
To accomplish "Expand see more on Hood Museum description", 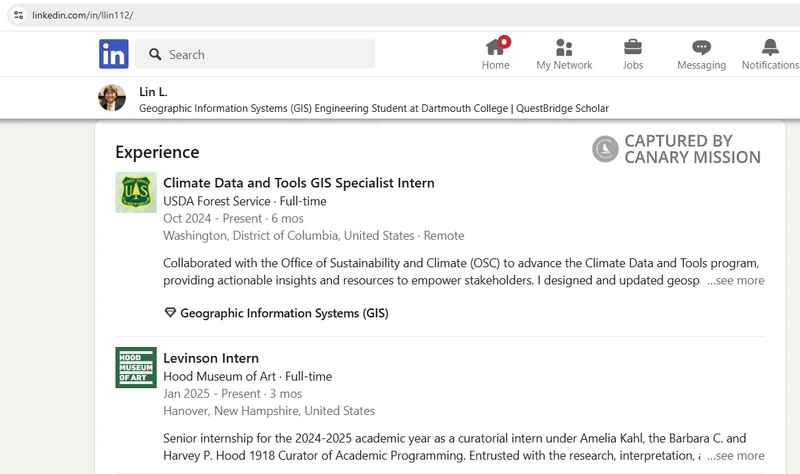I will pos(736,456).
